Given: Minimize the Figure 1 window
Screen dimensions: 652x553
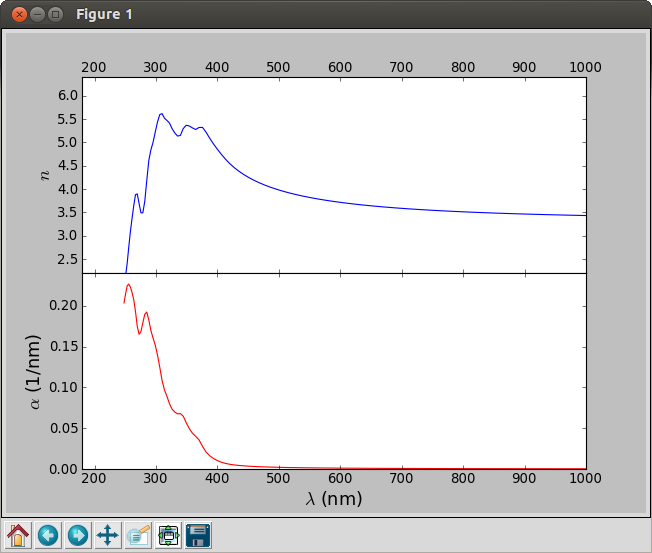Looking at the screenshot, I should pos(37,14).
